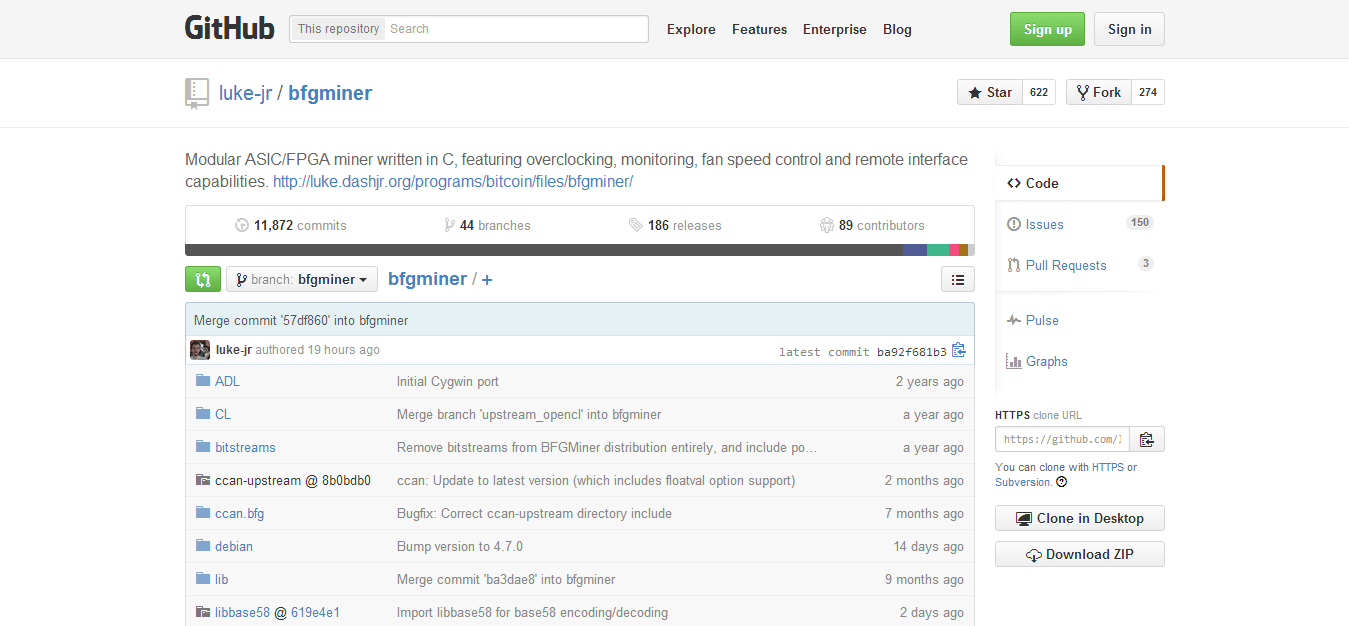Copy the HTTPS clone URL with clipboard icon
The image size is (1349, 626).
[x=1147, y=439]
